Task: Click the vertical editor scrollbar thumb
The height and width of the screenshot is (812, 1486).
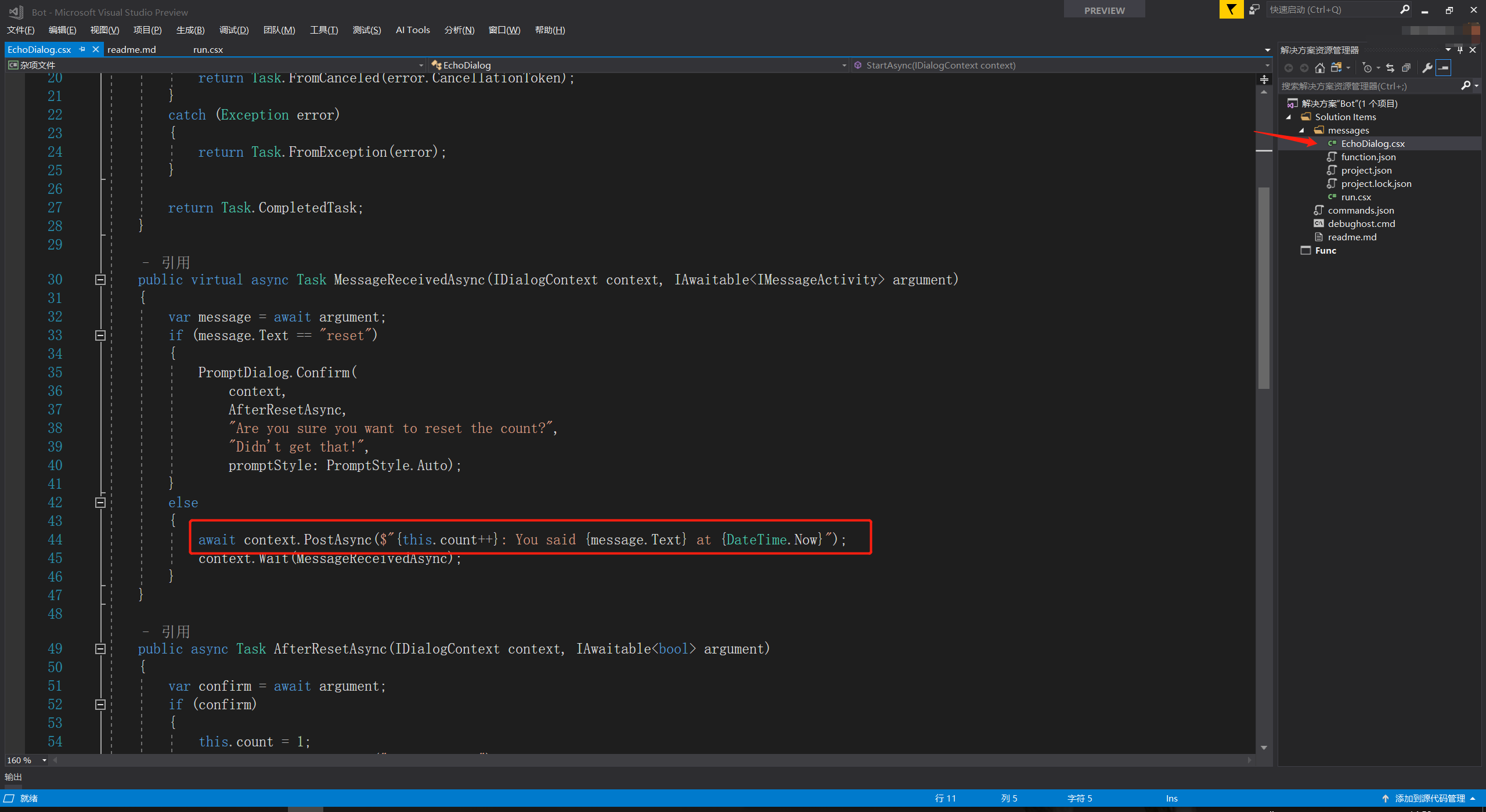Action: (x=1264, y=287)
